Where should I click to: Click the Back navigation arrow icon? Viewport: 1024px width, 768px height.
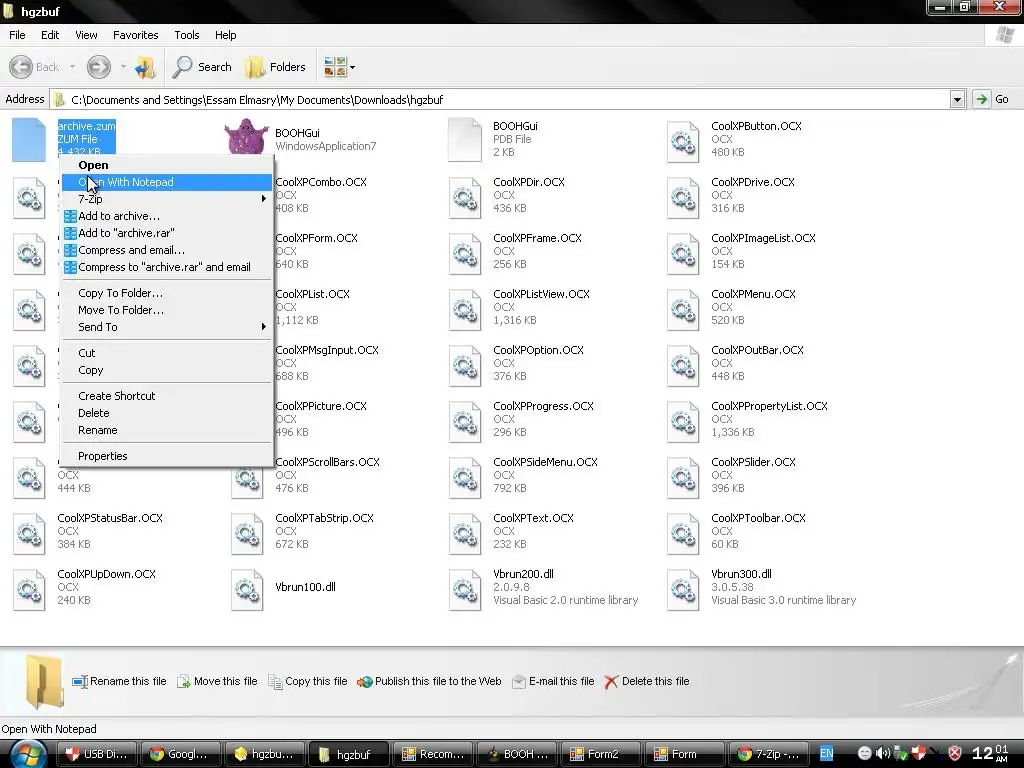21,67
